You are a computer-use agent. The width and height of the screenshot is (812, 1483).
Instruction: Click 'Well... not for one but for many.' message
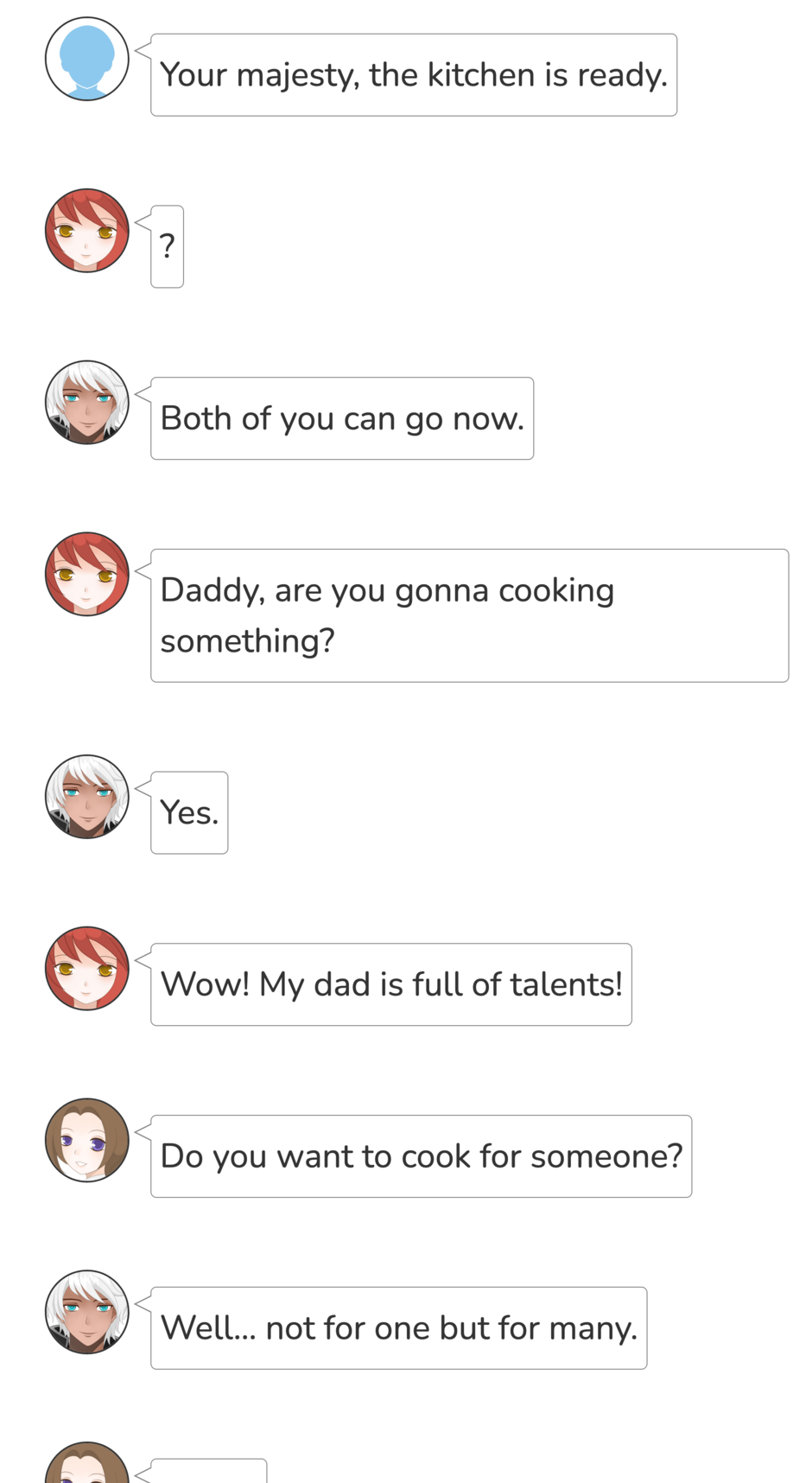(x=398, y=1328)
